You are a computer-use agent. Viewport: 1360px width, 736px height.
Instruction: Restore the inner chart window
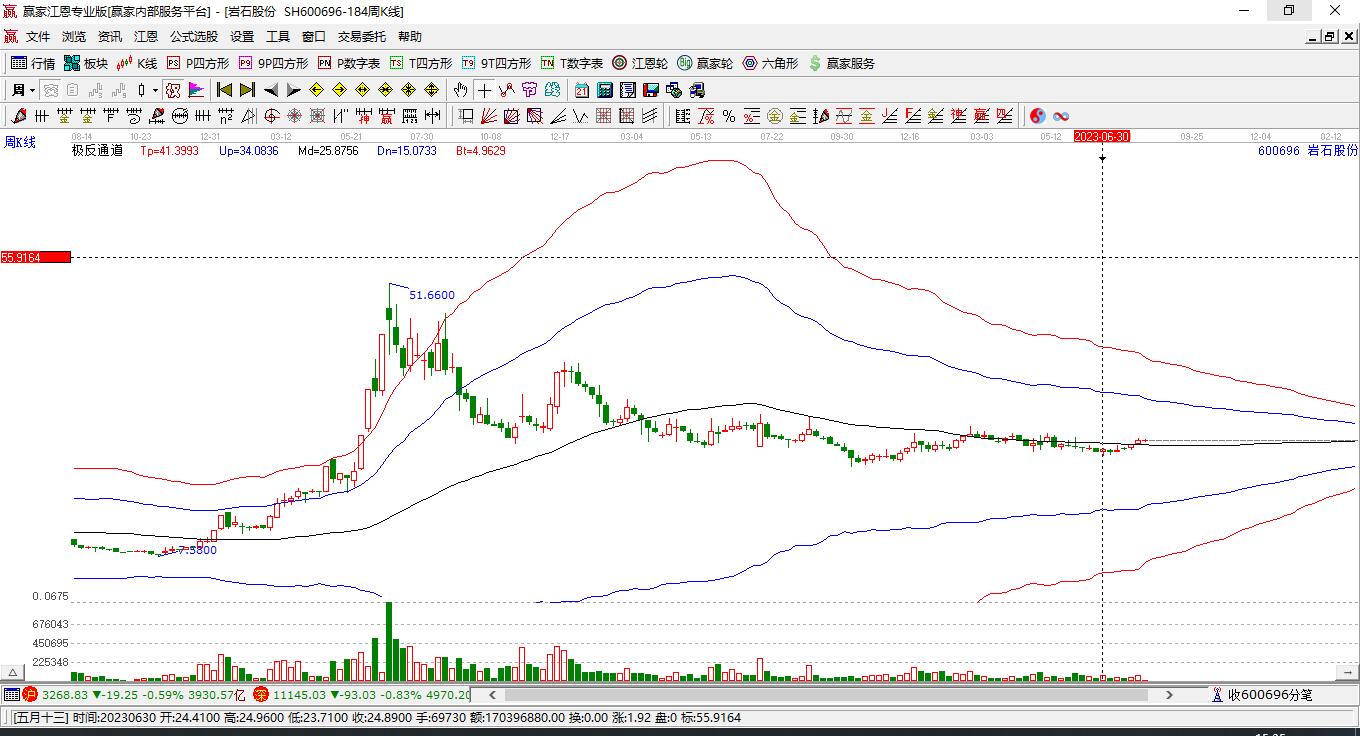tap(1329, 37)
